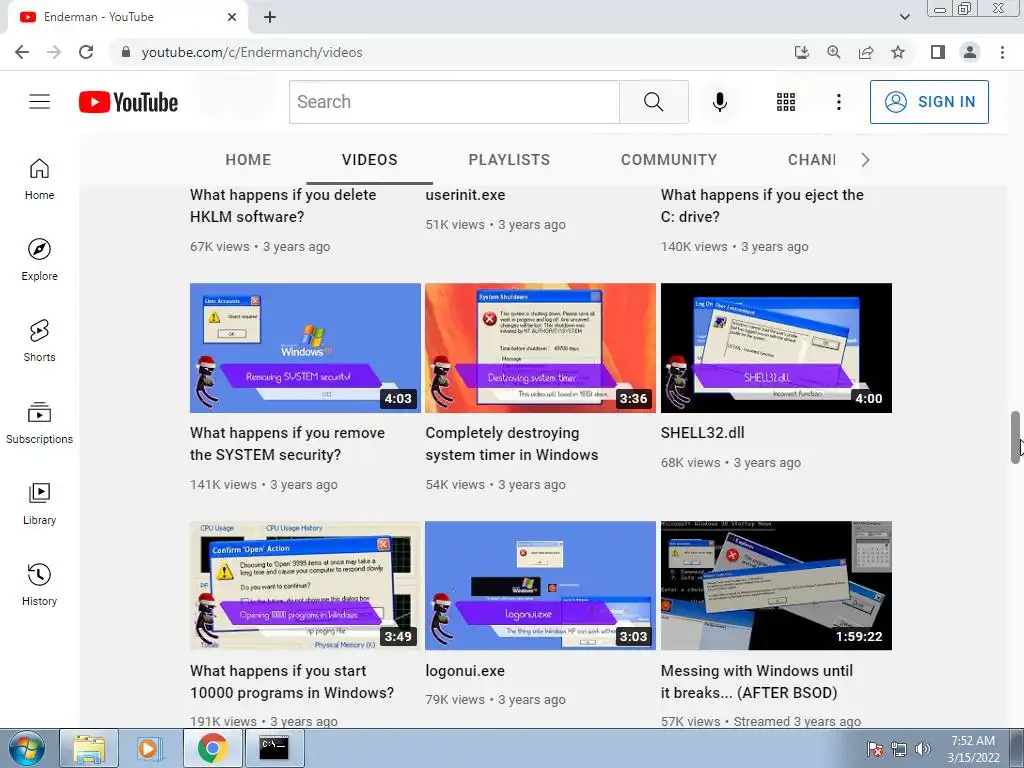Open the YouTube hamburger guide menu
The height and width of the screenshot is (768, 1024).
(39, 102)
